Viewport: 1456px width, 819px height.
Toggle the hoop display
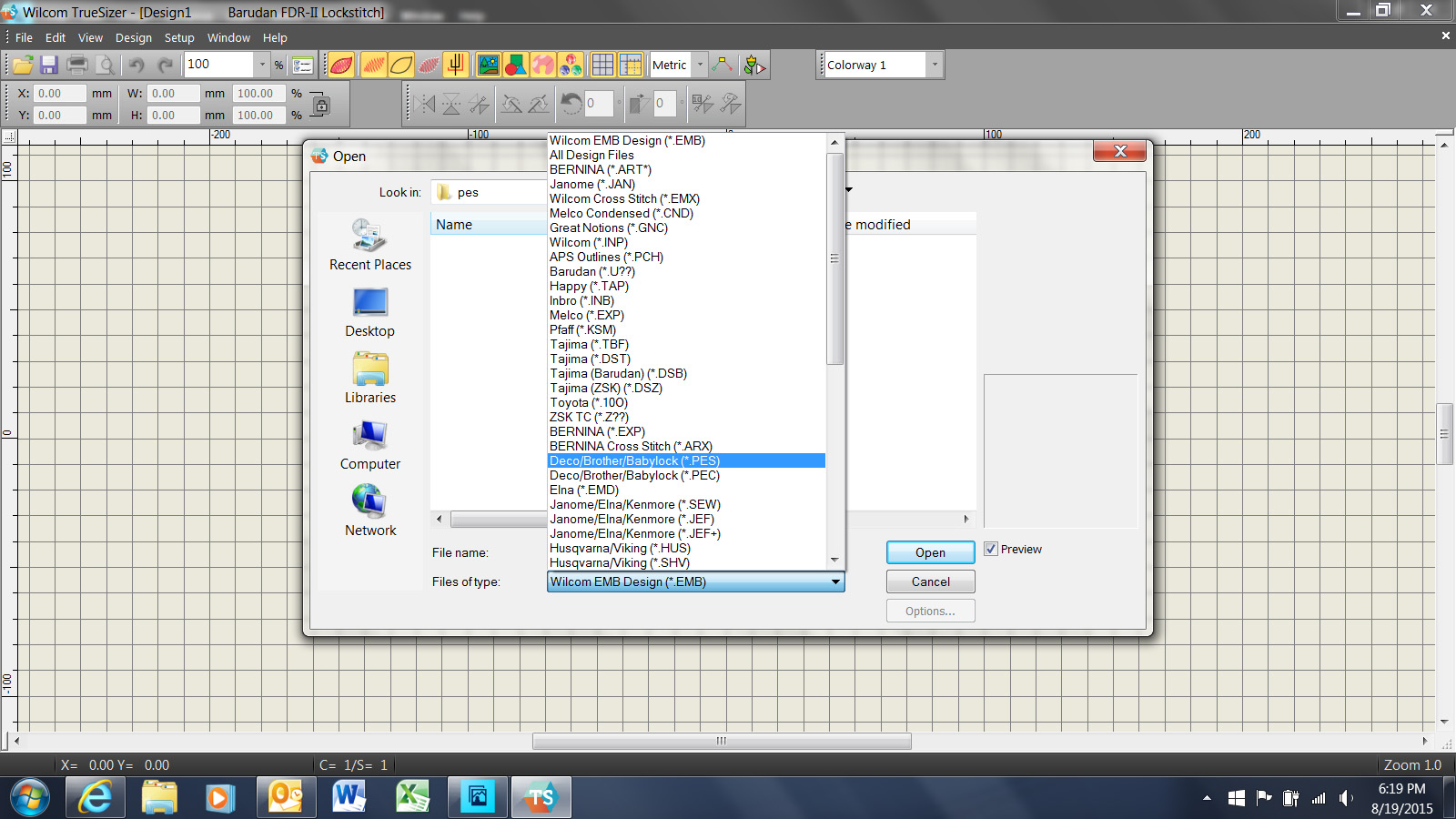(631, 65)
